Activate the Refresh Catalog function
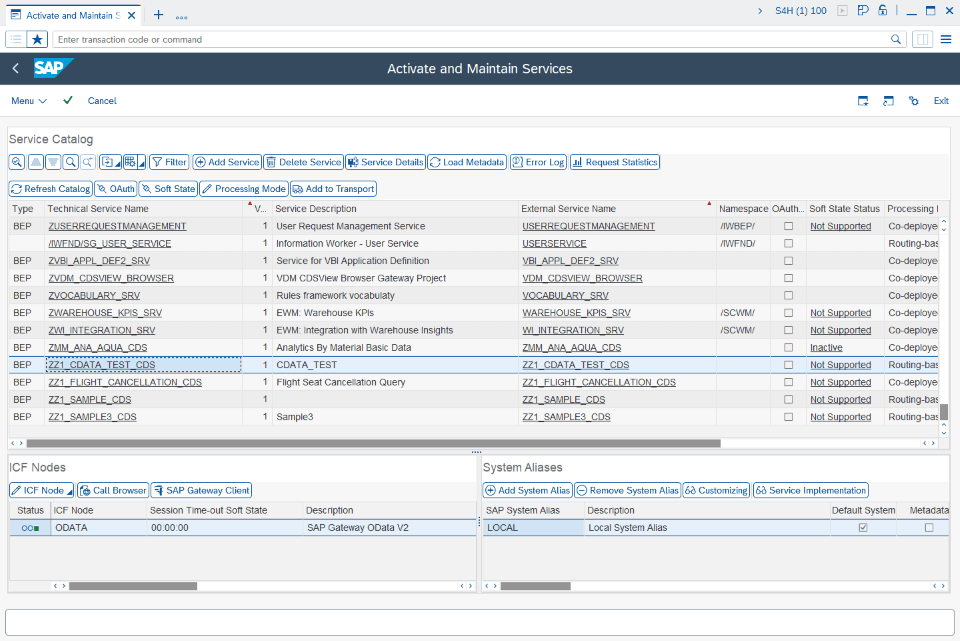 50,188
